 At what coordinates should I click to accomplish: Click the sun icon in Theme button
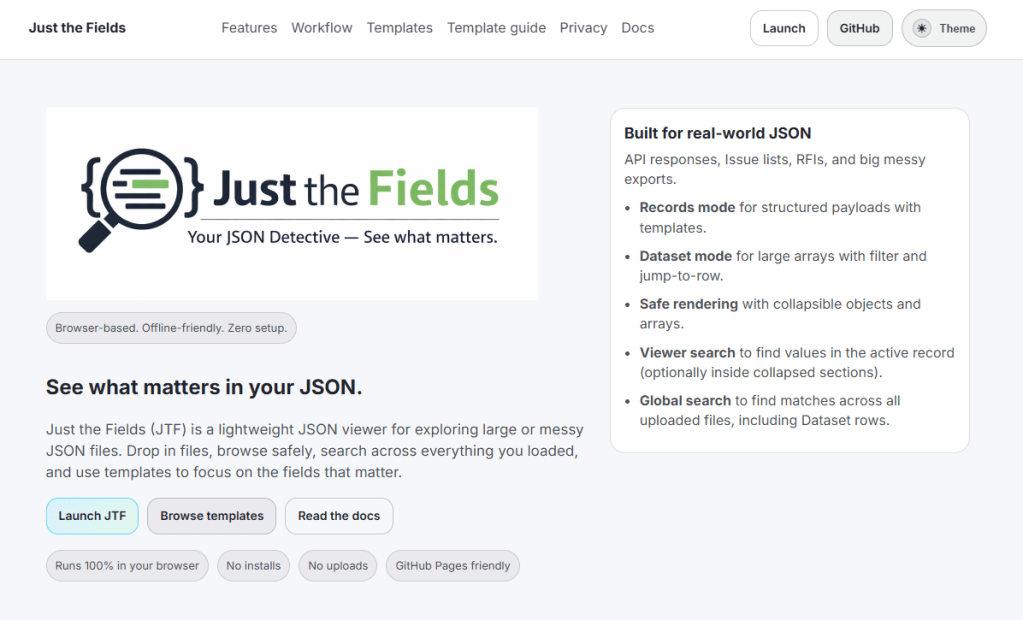(x=921, y=28)
